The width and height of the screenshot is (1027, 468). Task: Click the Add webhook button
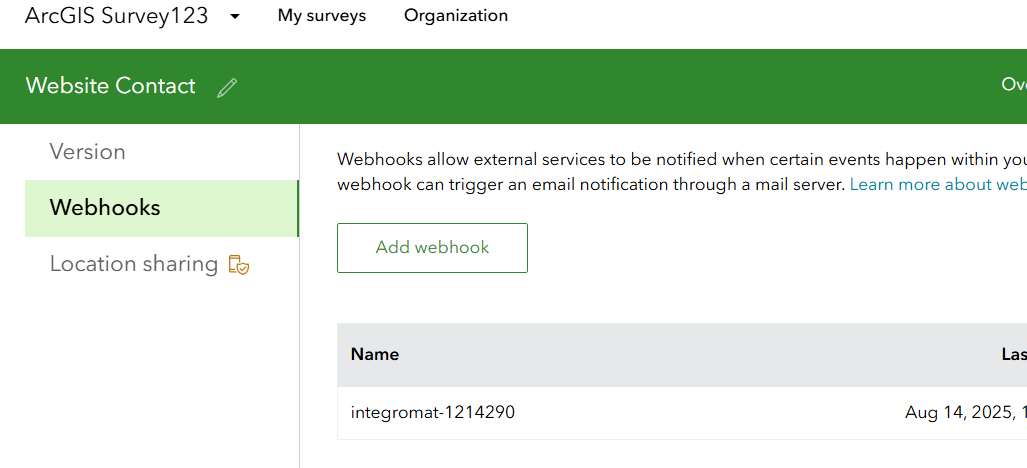432,247
